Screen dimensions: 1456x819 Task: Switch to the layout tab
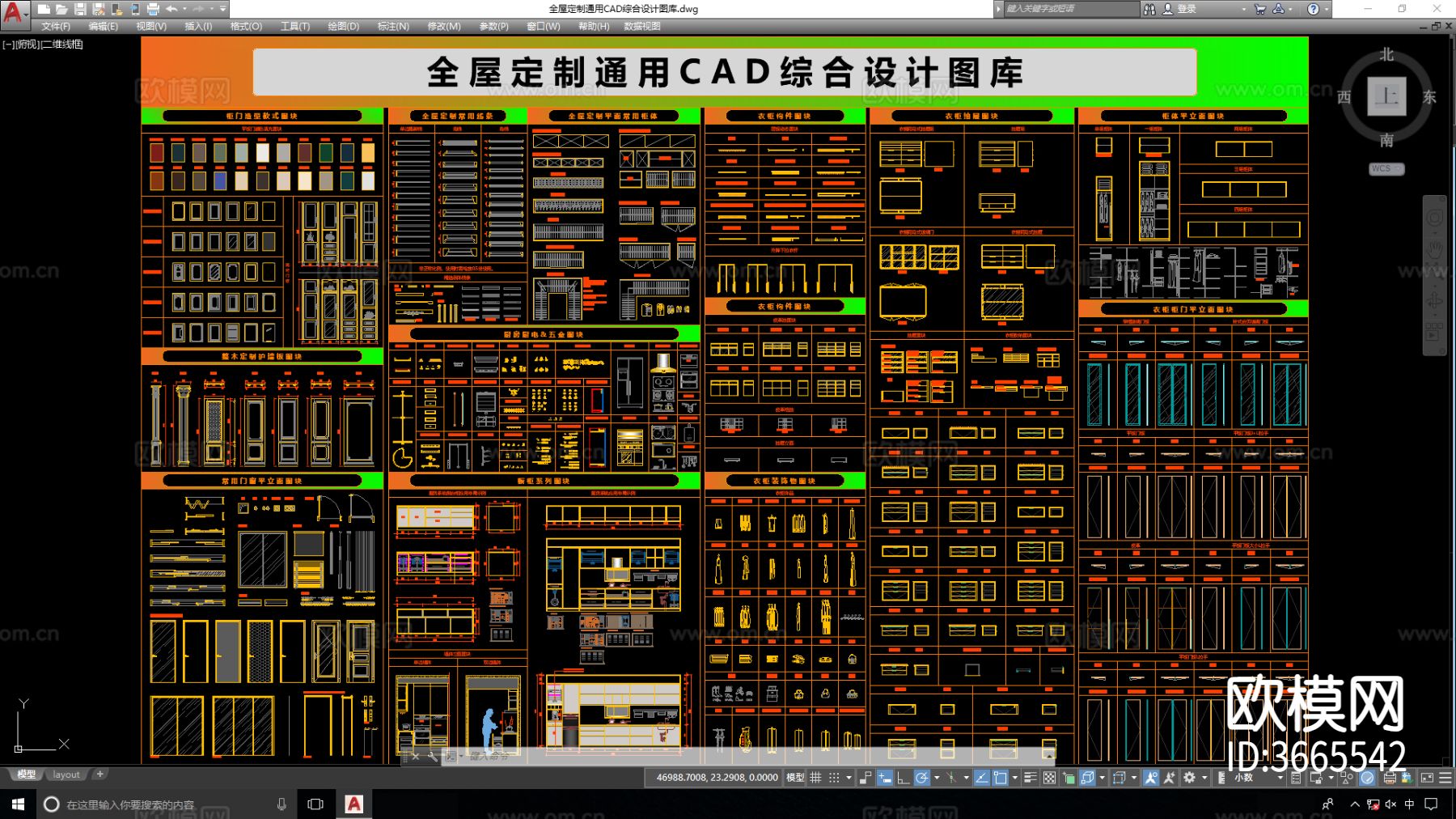(65, 774)
